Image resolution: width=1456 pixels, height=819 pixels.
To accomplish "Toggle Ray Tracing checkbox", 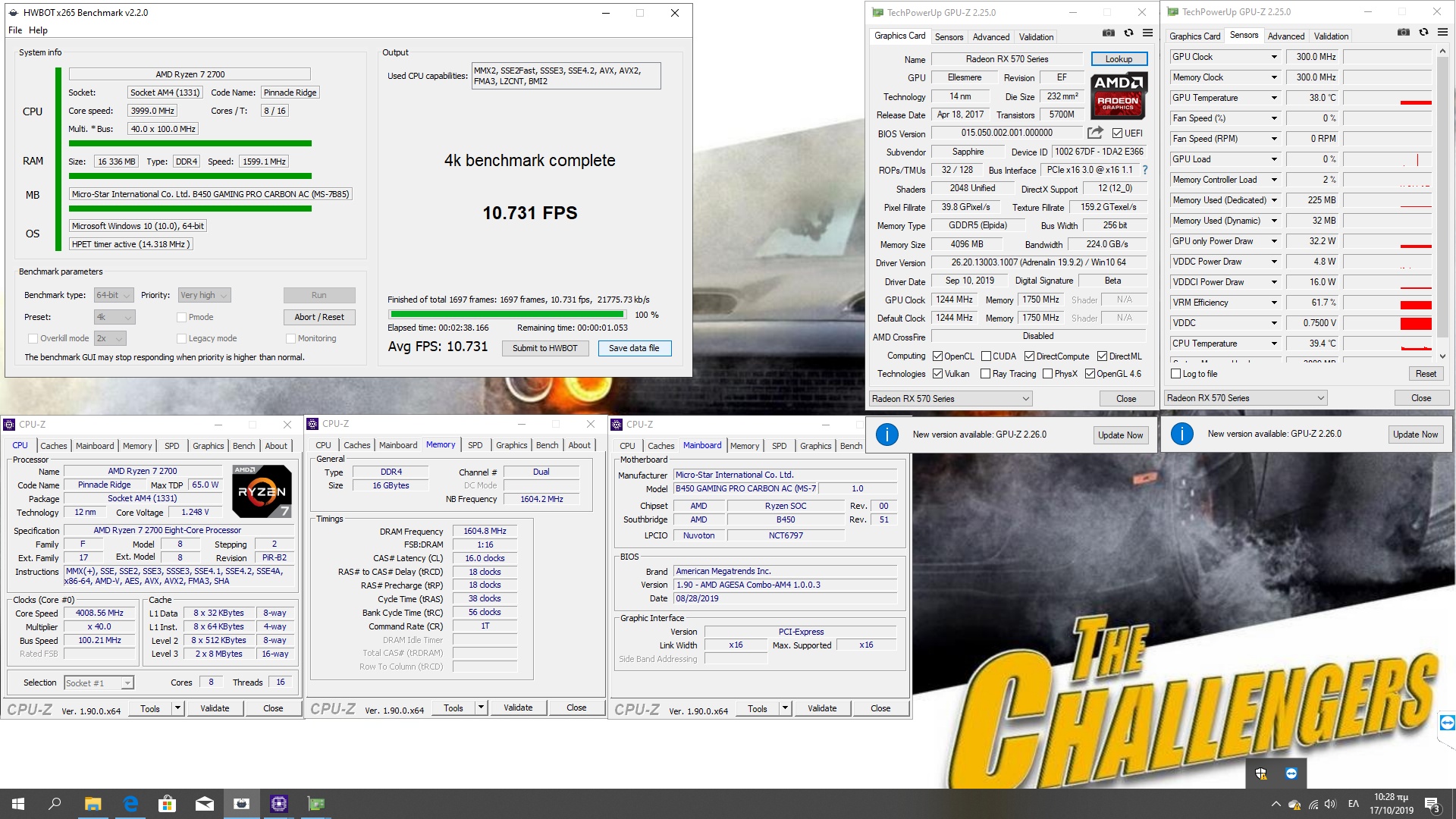I will point(985,374).
